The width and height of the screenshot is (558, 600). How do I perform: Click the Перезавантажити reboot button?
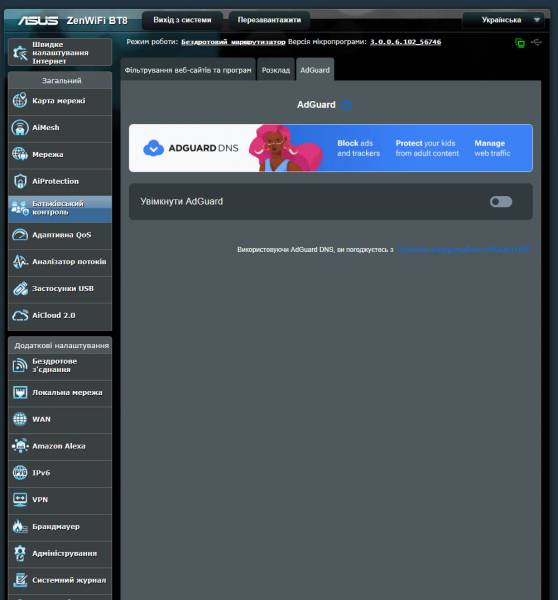(x=269, y=20)
